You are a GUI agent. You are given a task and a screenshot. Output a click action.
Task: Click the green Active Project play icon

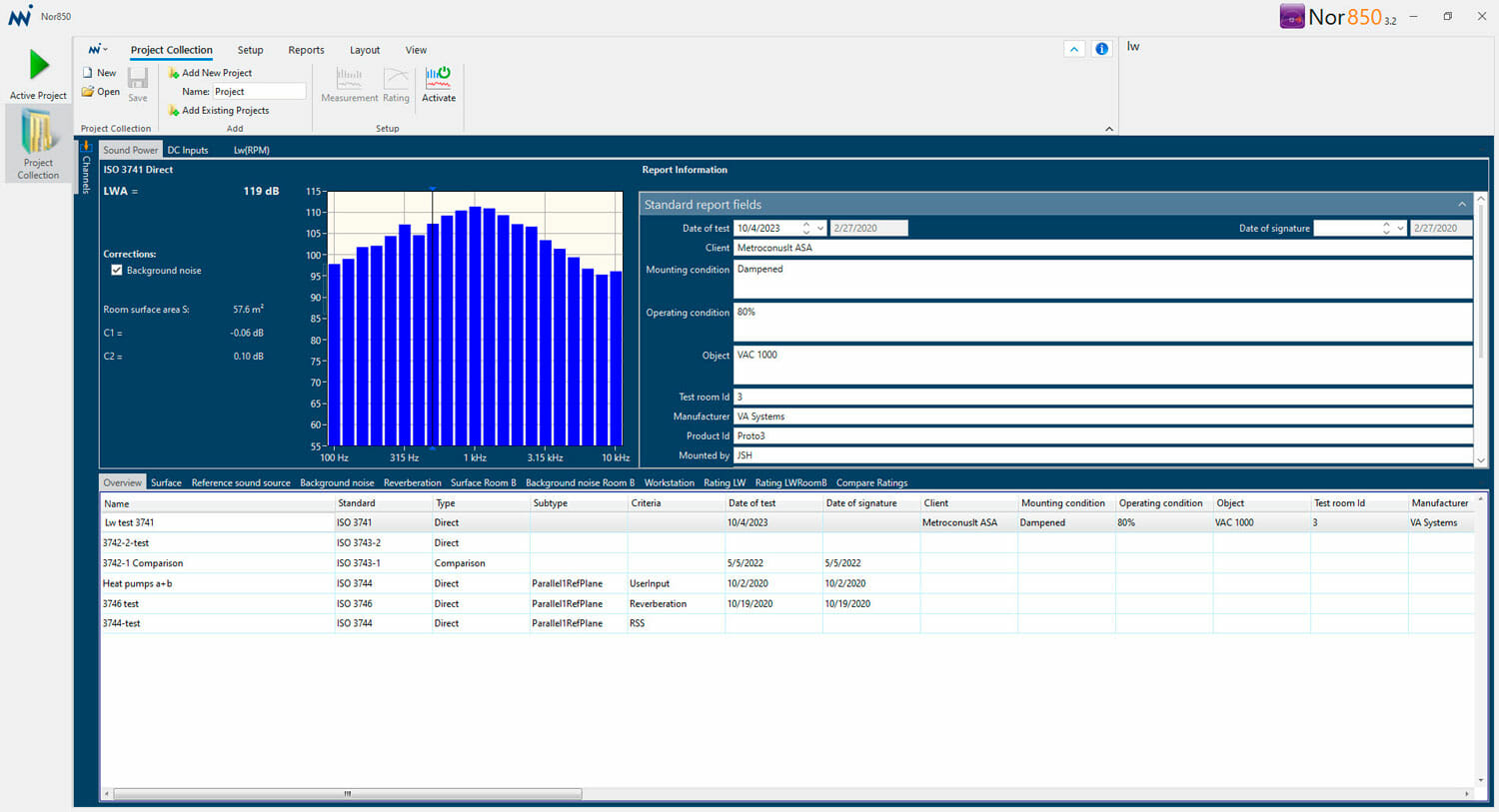(39, 65)
